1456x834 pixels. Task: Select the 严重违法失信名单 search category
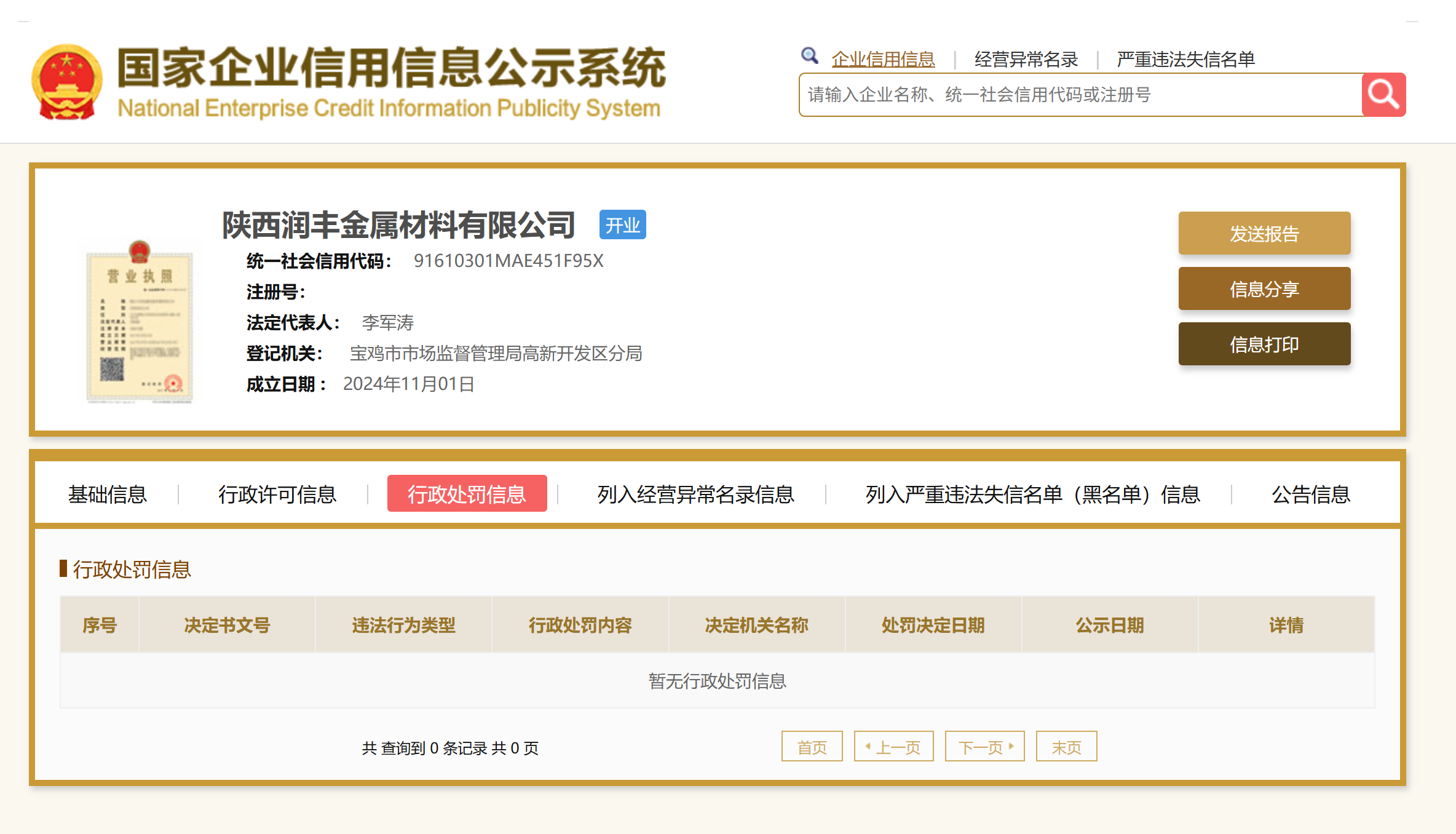1185,59
